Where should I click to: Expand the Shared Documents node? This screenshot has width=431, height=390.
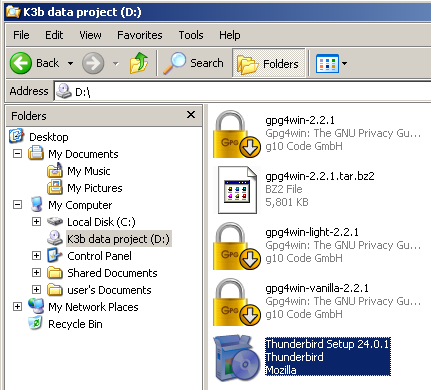click(x=36, y=273)
